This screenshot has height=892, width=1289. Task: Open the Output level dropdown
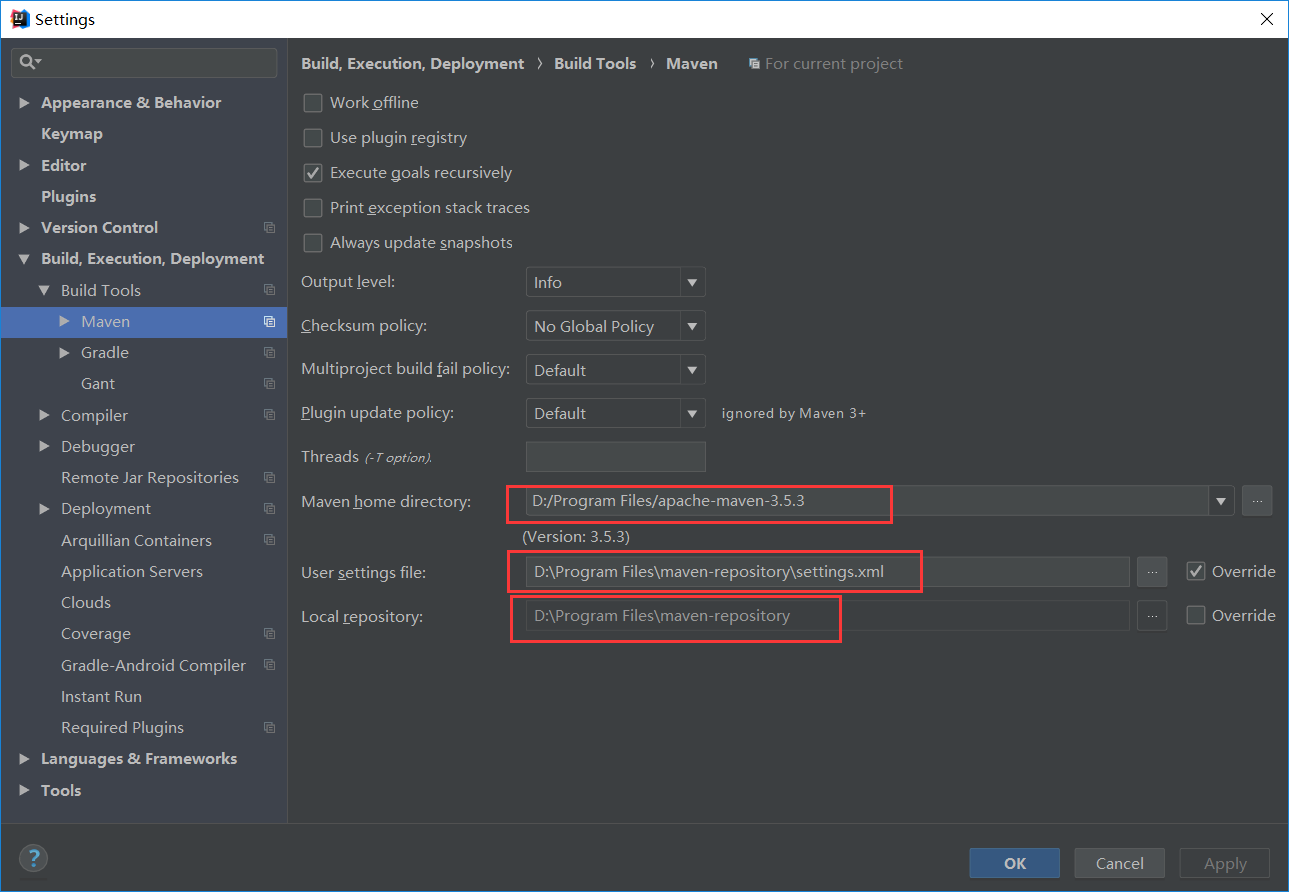coord(692,281)
